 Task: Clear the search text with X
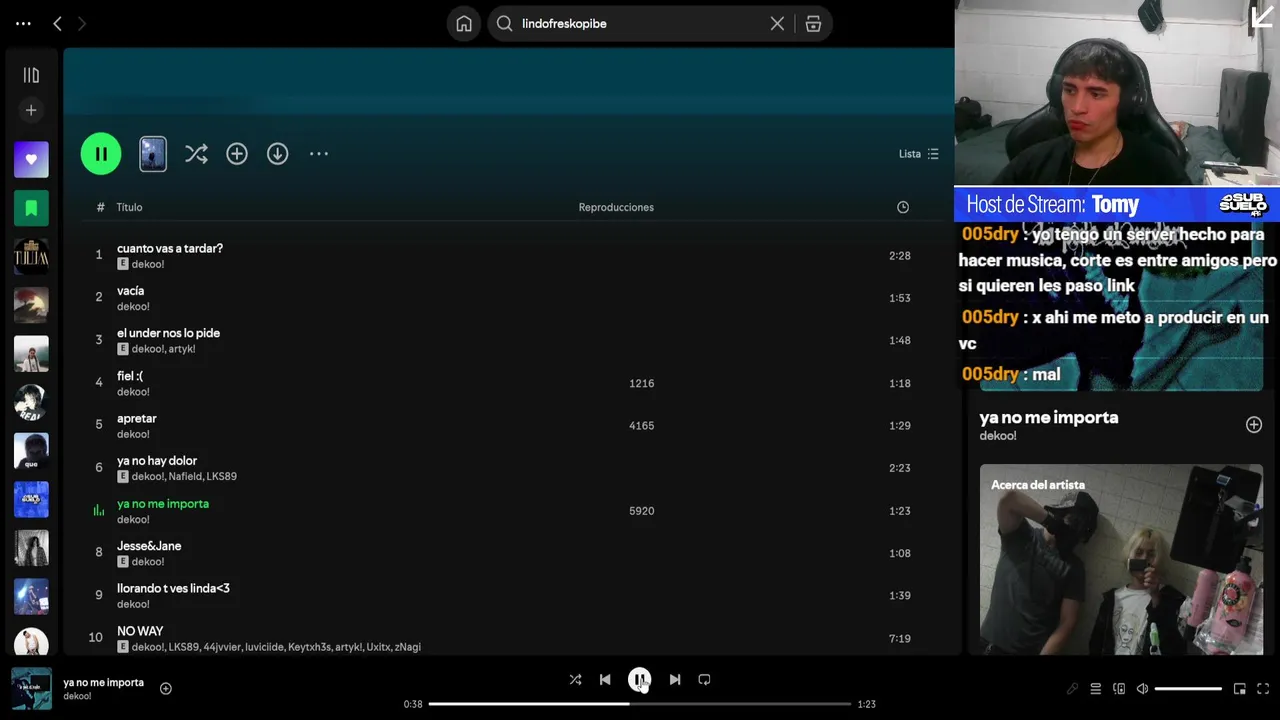777,23
